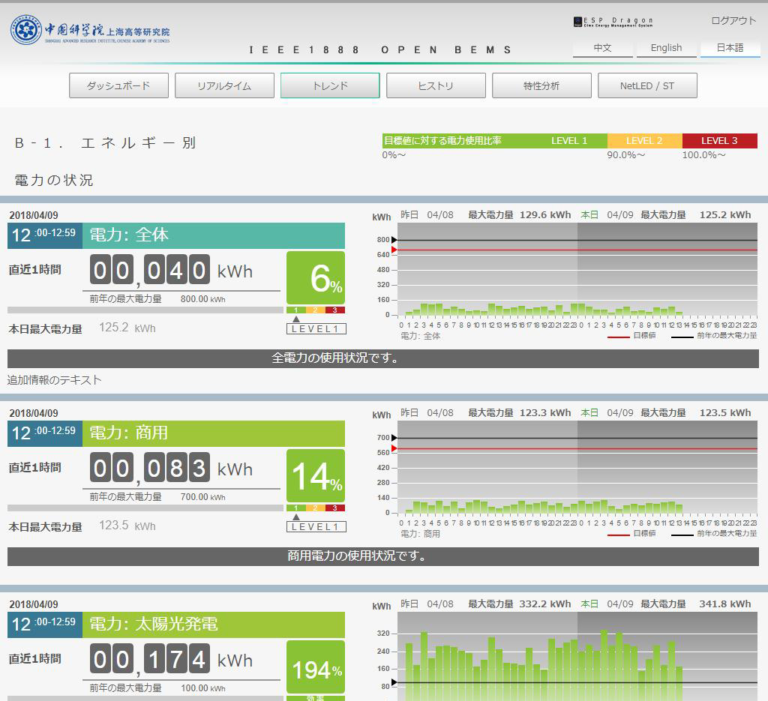This screenshot has width=768, height=701.
Task: Click 前年の最大電力量 legend under 商用 chart
Action: pyautogui.click(x=714, y=534)
